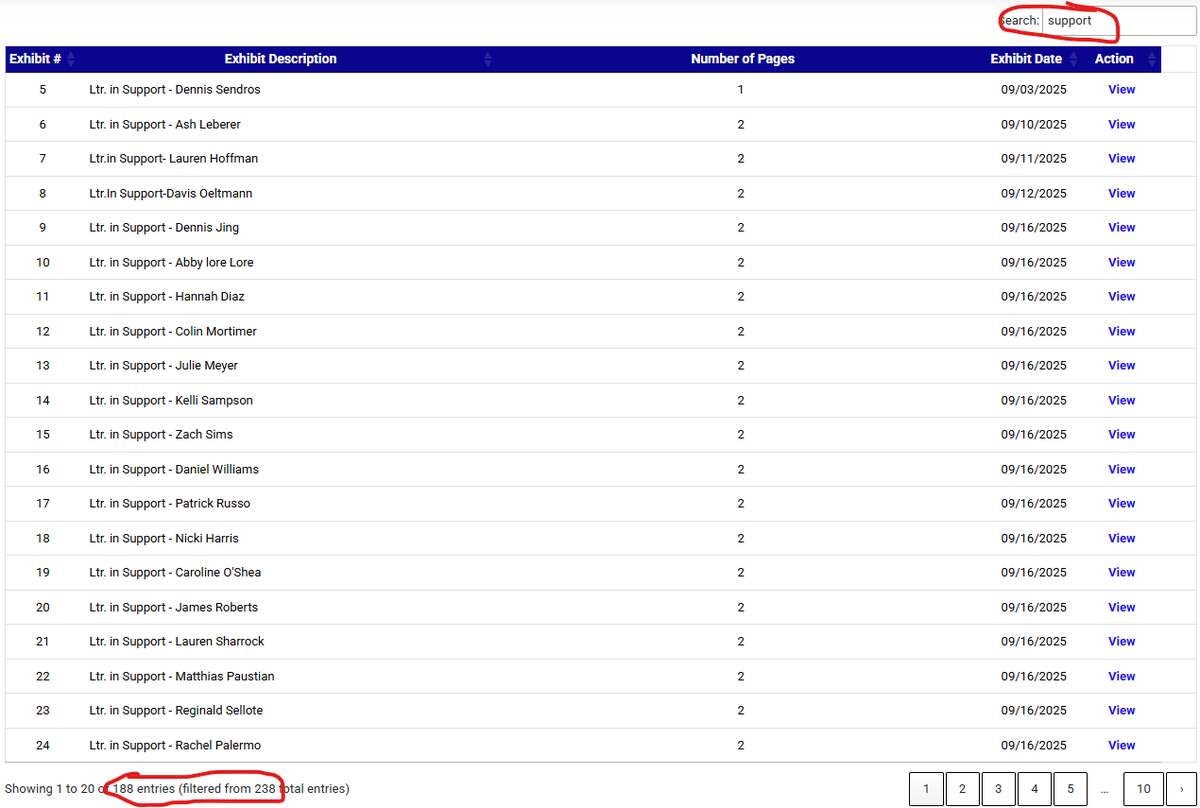The image size is (1200, 808).
Task: View the Dennis Sendros letter exhibit
Action: [x=1121, y=90]
